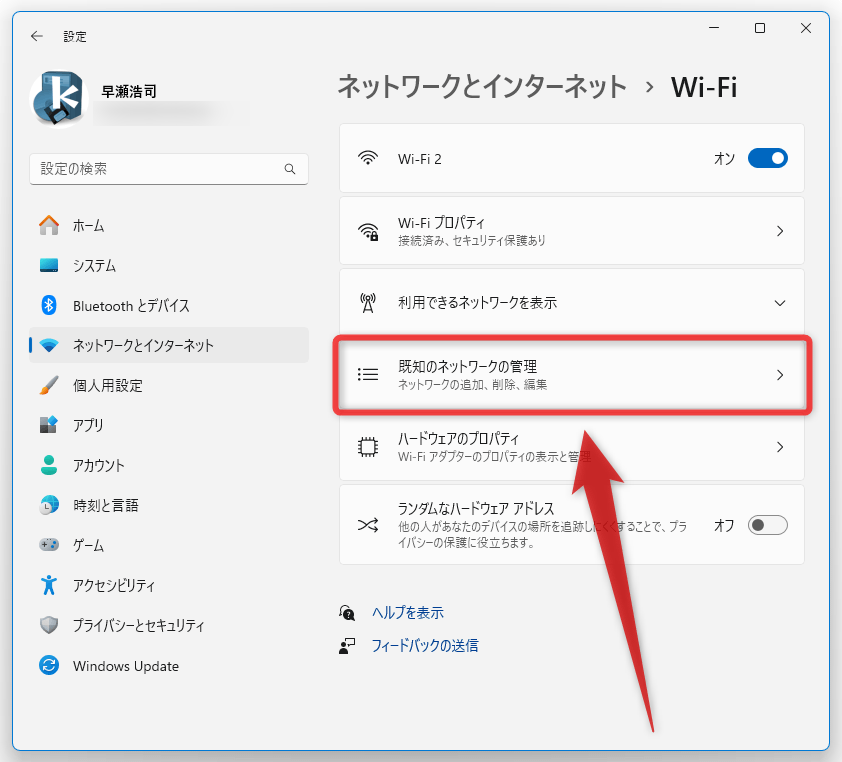Image resolution: width=842 pixels, height=762 pixels.
Task: Click the help chat bubble icon
Action: 347,613
